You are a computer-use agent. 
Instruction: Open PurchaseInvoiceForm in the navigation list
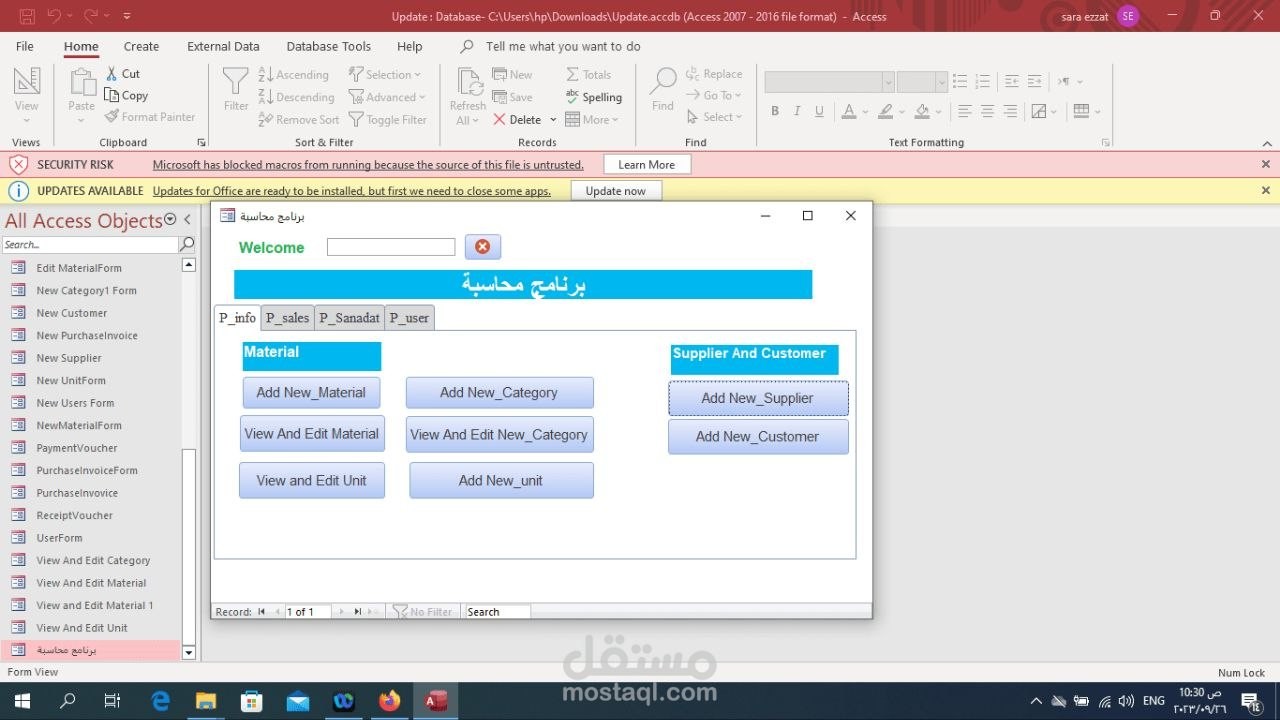(87, 470)
